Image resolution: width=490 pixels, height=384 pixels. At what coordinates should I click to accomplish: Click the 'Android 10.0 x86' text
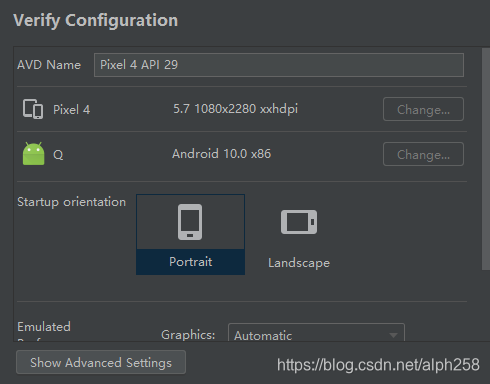pyautogui.click(x=222, y=154)
